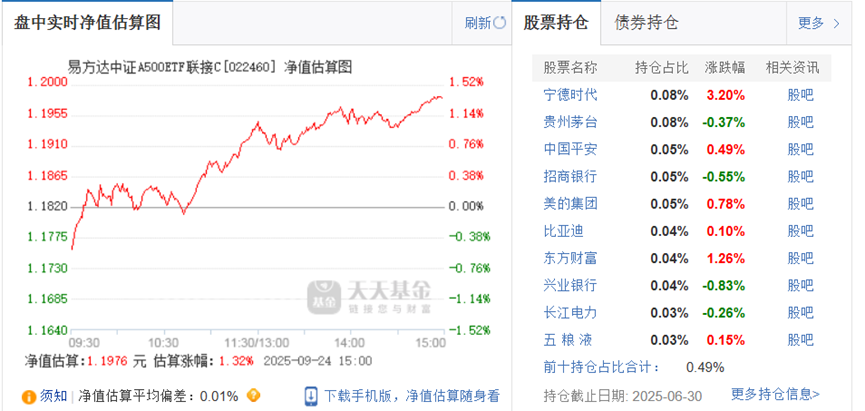Click the 1.52% right axis label

coord(466,82)
